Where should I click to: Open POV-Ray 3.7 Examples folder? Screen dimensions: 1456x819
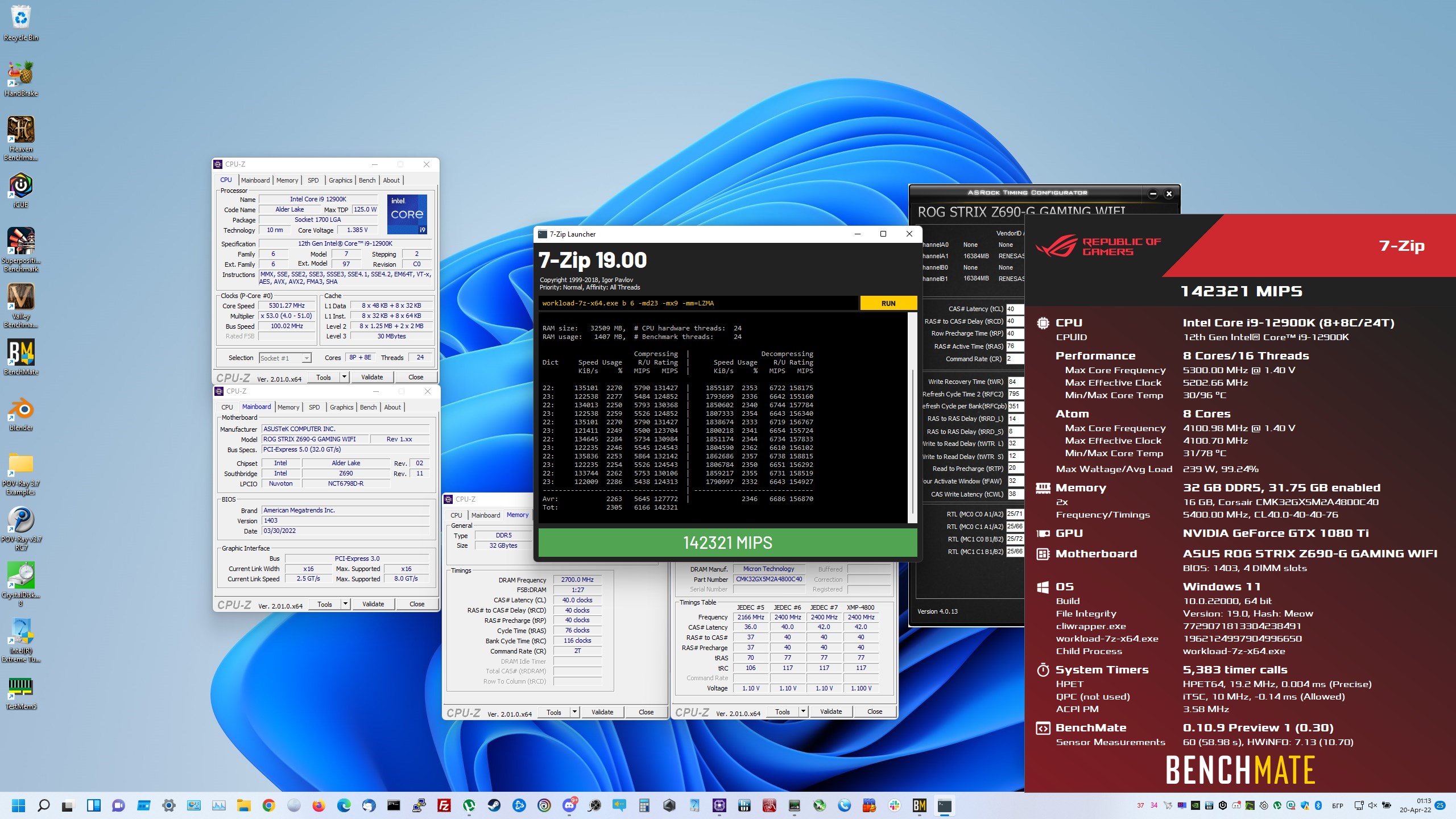21,473
